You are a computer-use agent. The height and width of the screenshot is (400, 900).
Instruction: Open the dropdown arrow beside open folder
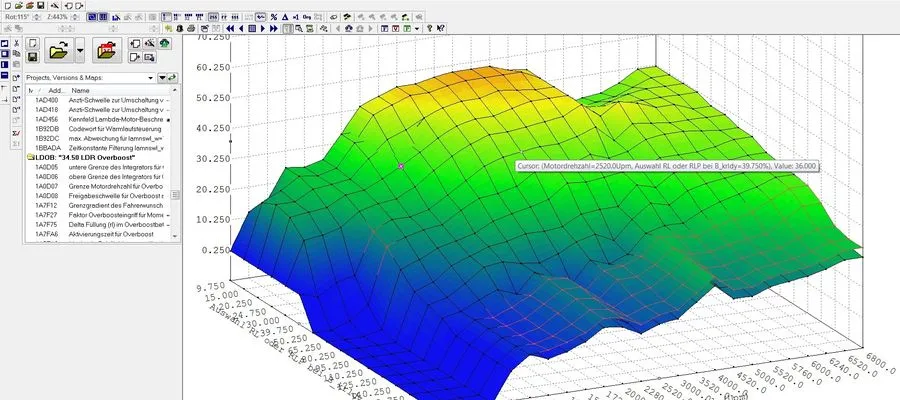[x=80, y=51]
